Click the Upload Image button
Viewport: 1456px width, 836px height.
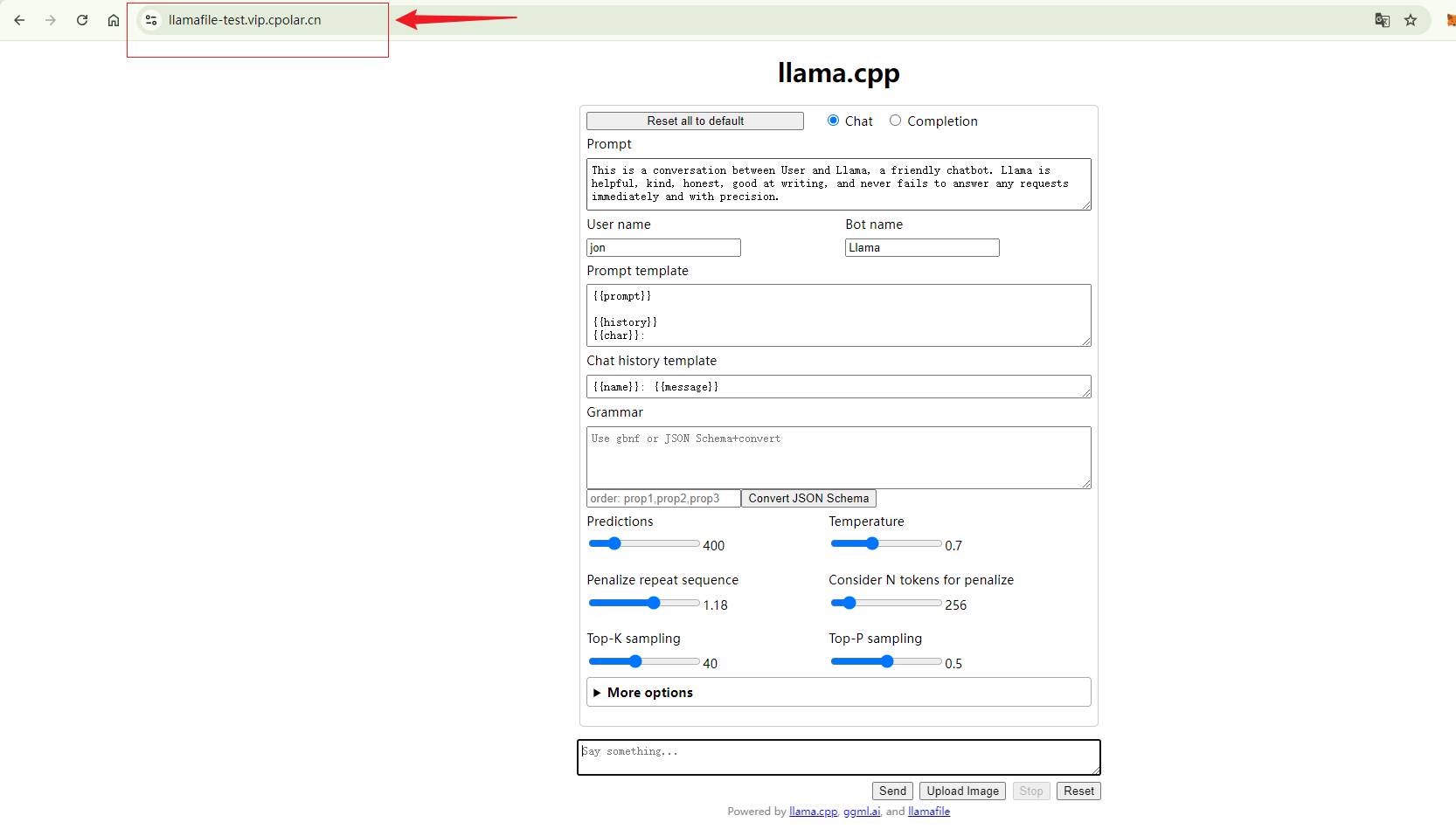pyautogui.click(x=962, y=791)
